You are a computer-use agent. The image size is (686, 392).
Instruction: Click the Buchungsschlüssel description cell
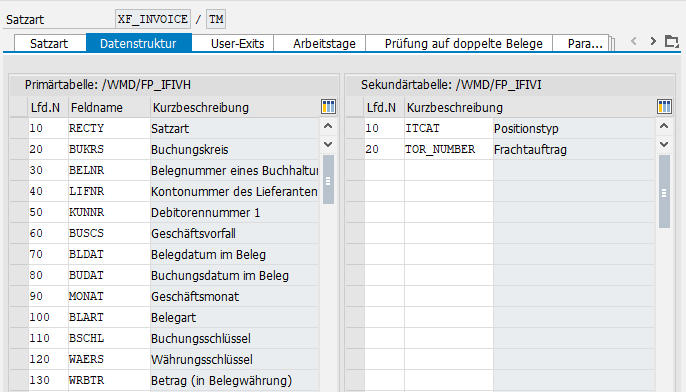[x=234, y=338]
